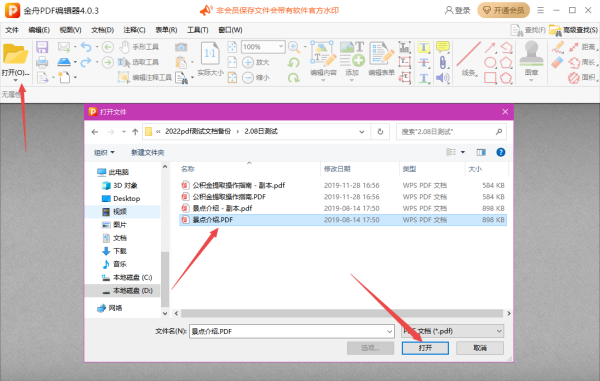The width and height of the screenshot is (600, 381).
Task: Click the blue help question mark icon
Action: coord(501,152)
